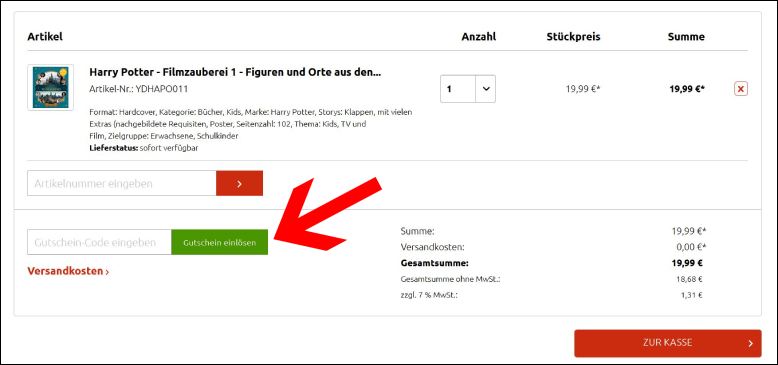Click the Stückpreis column header

coord(574,37)
